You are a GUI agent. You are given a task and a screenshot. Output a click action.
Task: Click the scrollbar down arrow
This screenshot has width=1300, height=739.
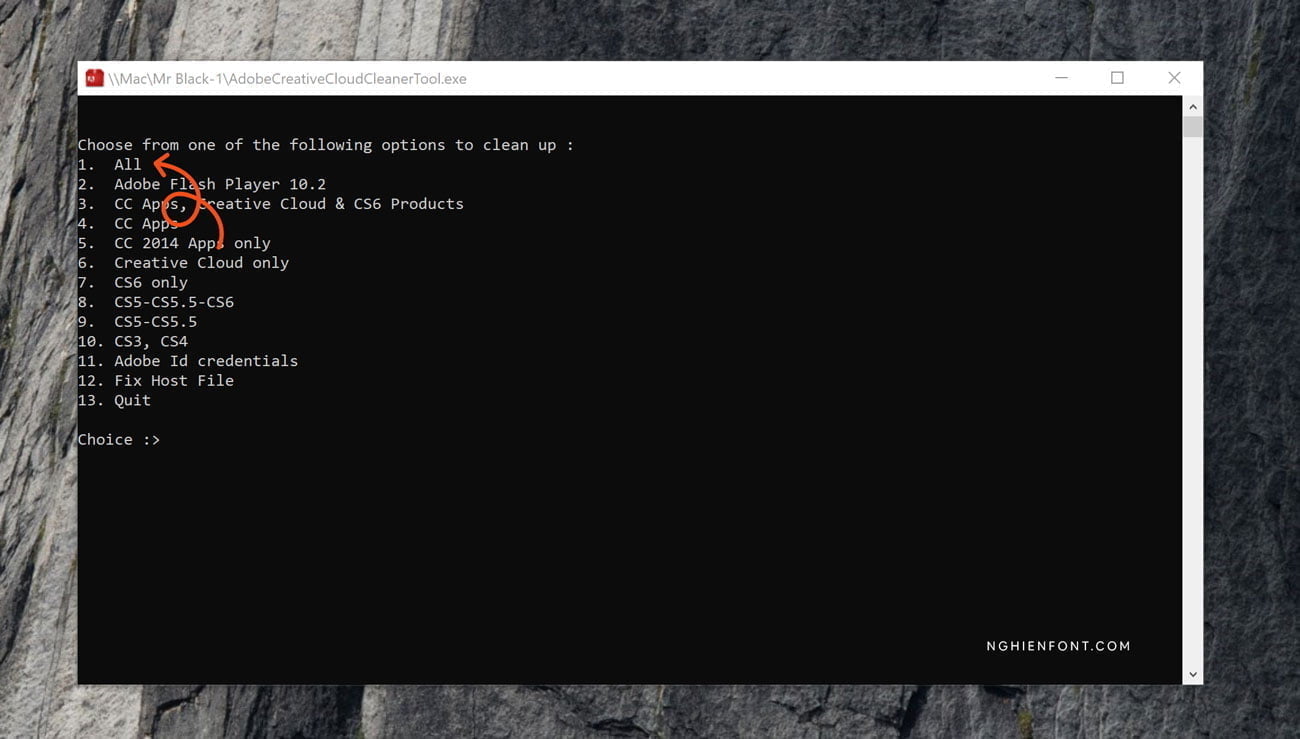[1192, 675]
